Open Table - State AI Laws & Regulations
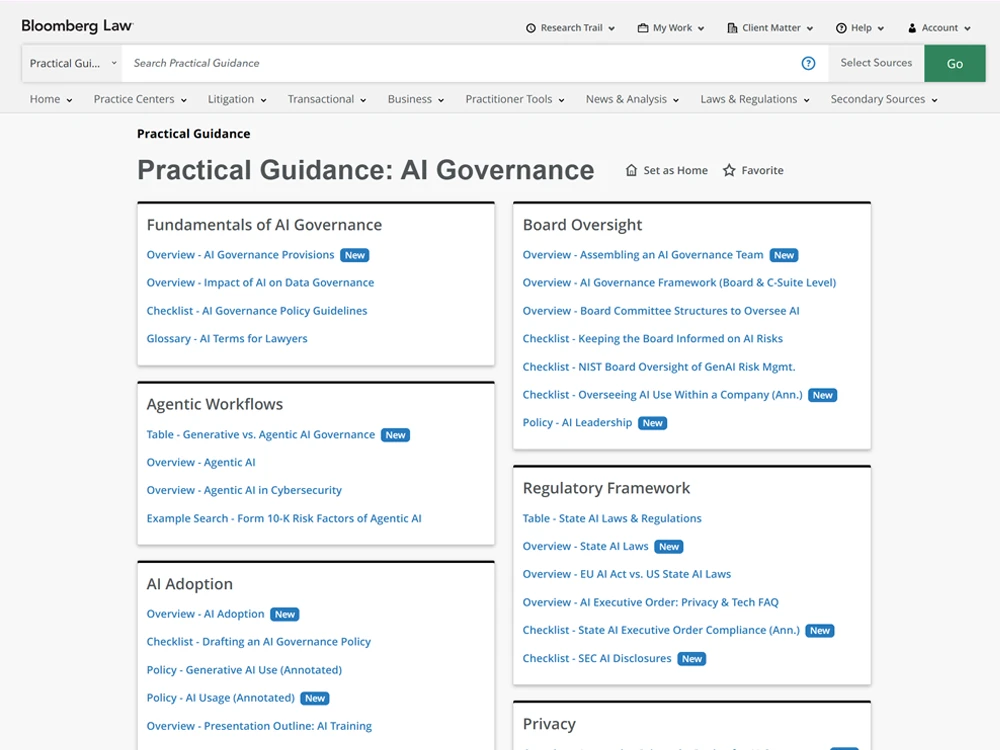This screenshot has width=1000, height=750. coord(612,518)
